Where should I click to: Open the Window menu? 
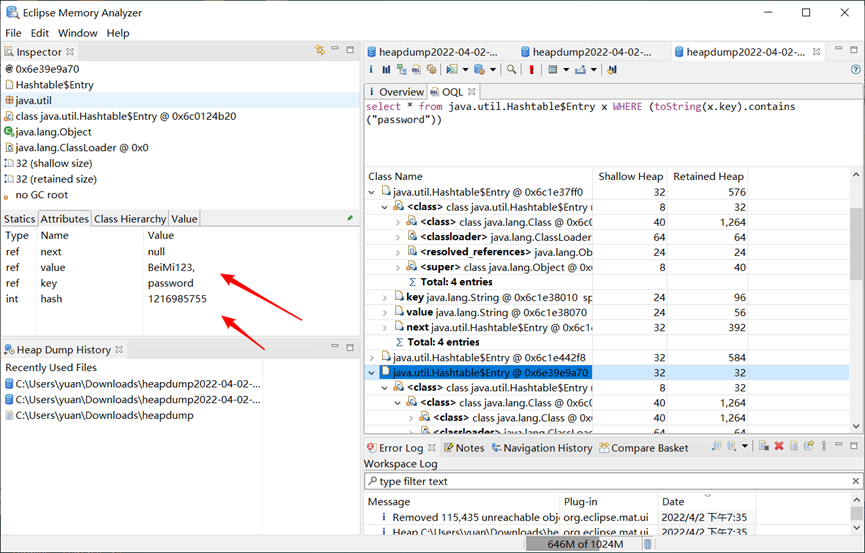(x=78, y=33)
